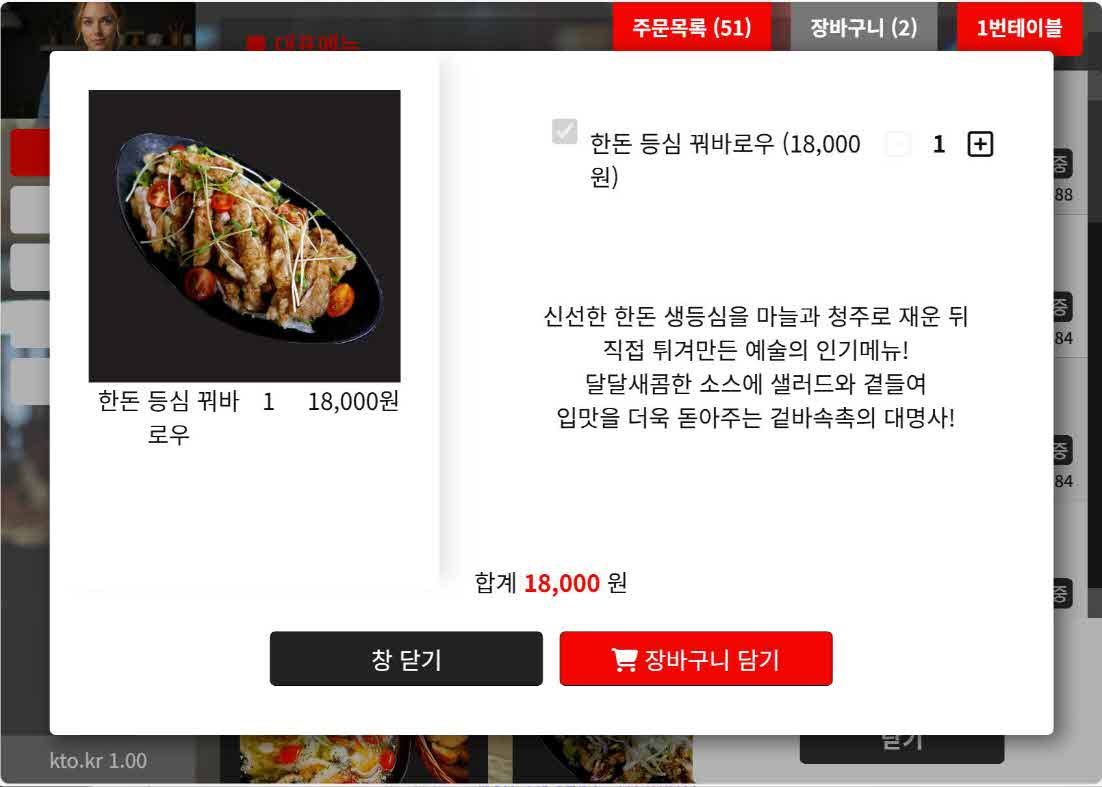The width and height of the screenshot is (1102, 787).
Task: Click the 한돈 등심 꿔바로우 (18,000원) option label
Action: point(725,160)
